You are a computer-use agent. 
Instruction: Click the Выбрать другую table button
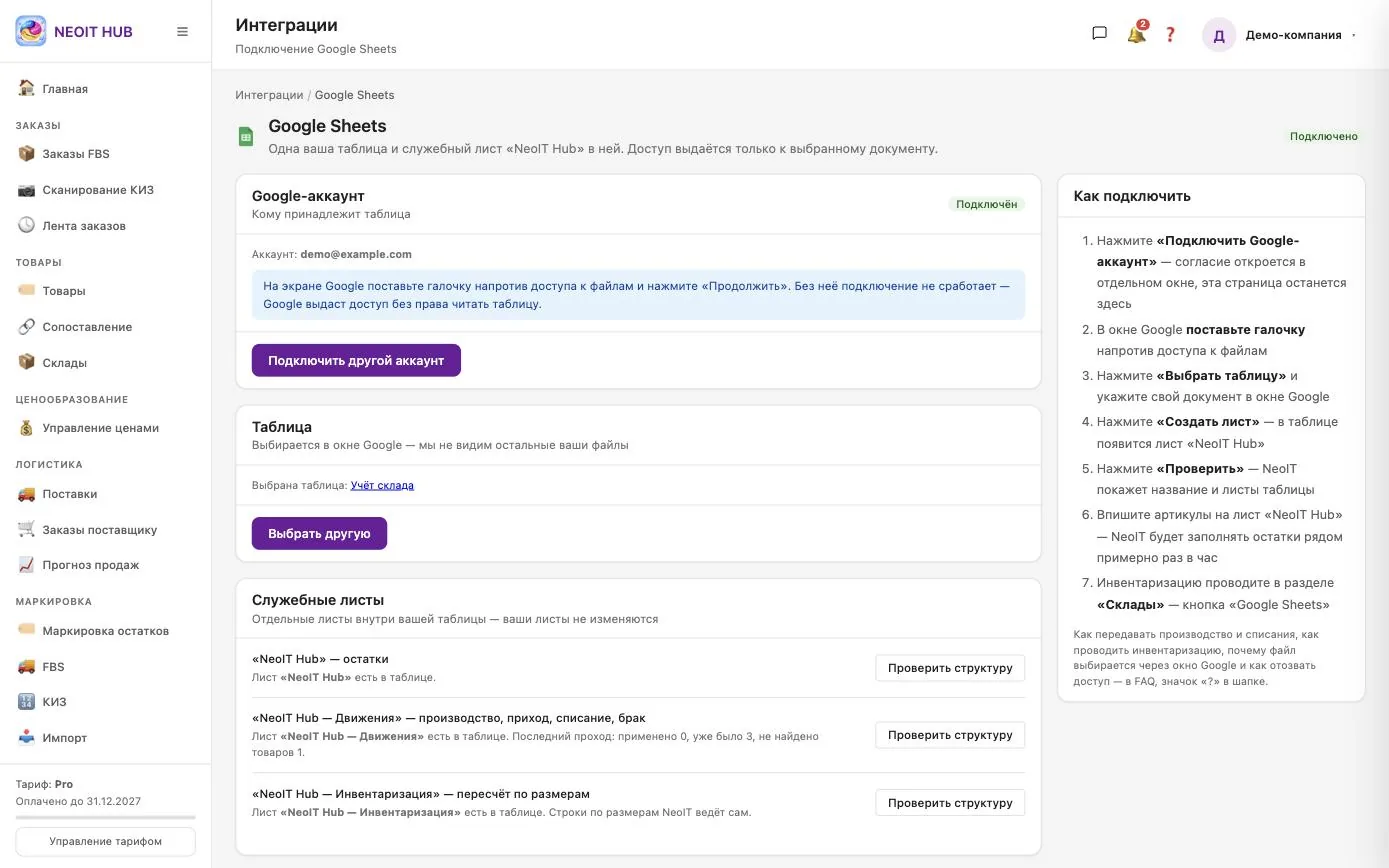(x=319, y=533)
